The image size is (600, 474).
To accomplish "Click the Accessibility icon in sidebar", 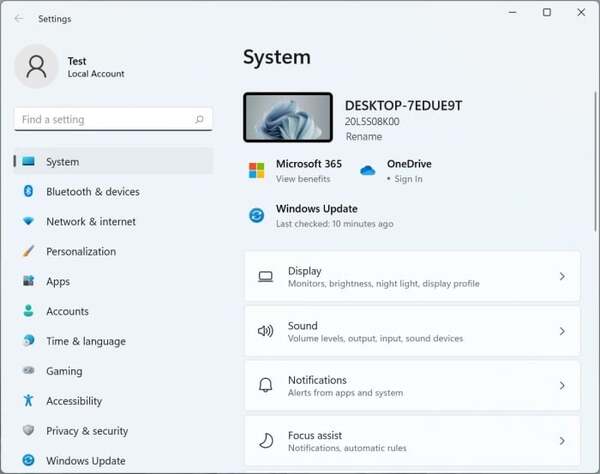I will 28,401.
